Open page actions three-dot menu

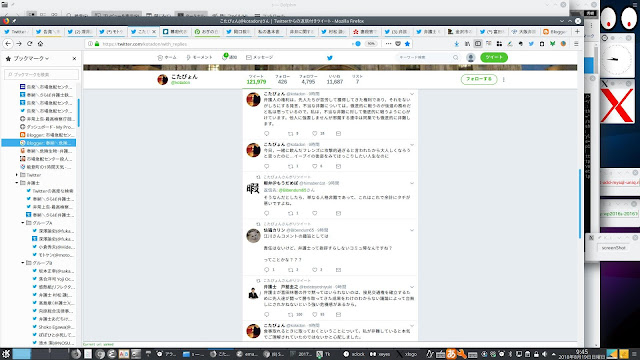tap(388, 44)
